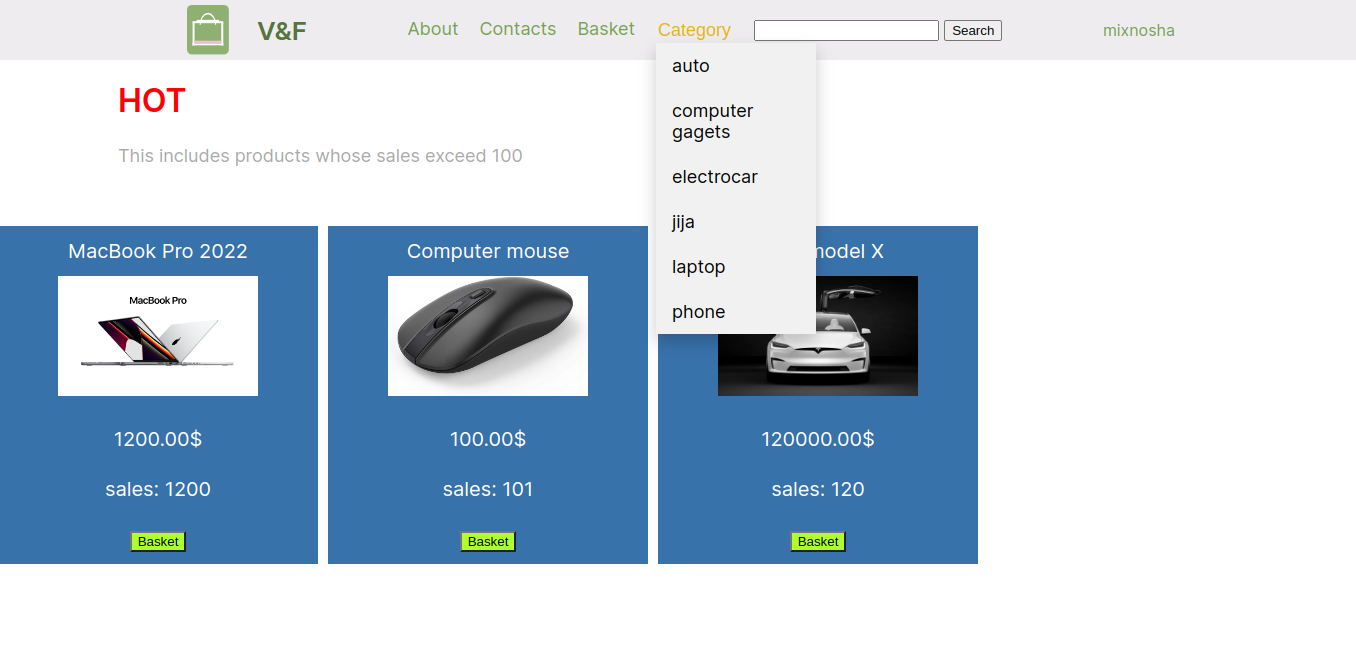Add Computer mouse to Basket
The height and width of the screenshot is (665, 1356).
pos(488,541)
